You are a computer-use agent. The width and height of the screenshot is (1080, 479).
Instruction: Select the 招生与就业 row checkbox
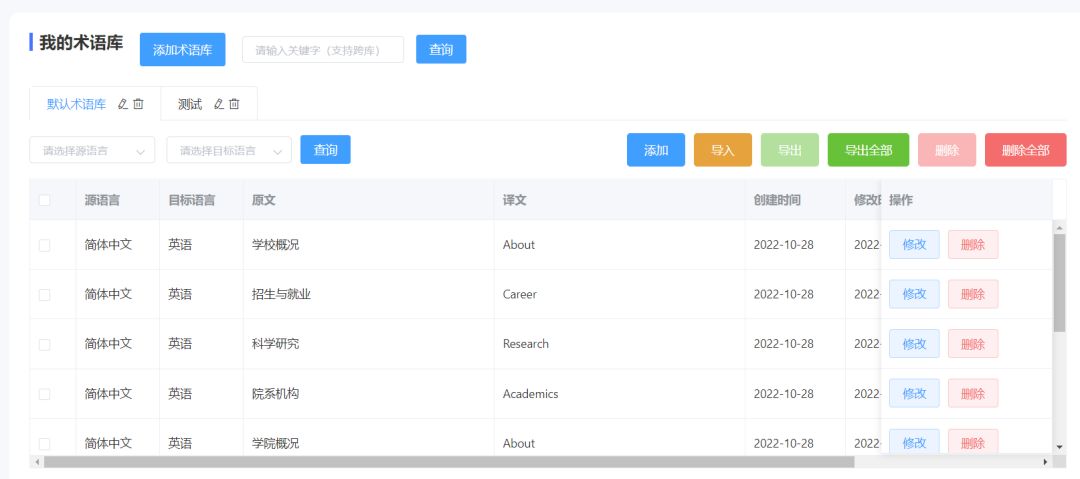(x=44, y=294)
